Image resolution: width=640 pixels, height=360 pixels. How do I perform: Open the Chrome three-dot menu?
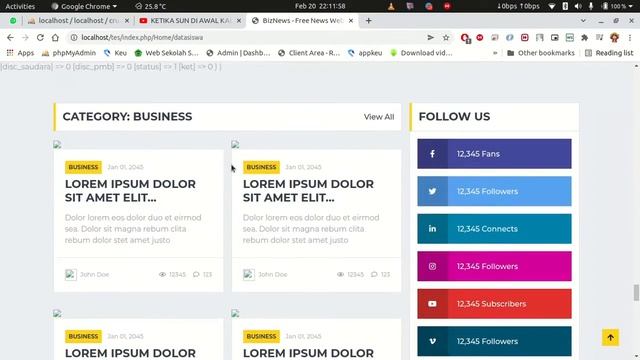(x=630, y=38)
